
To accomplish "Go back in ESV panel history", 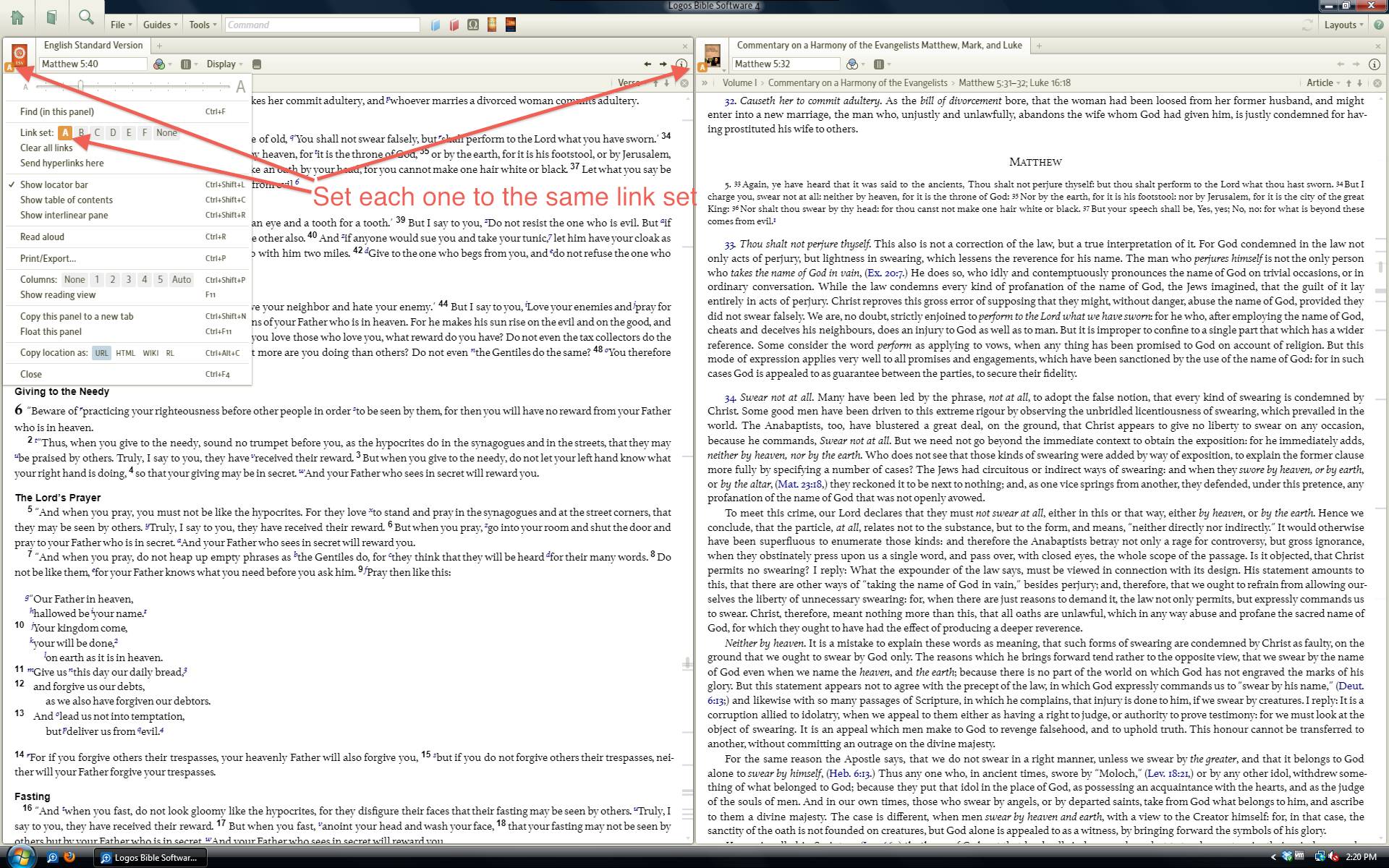I will coord(647,64).
